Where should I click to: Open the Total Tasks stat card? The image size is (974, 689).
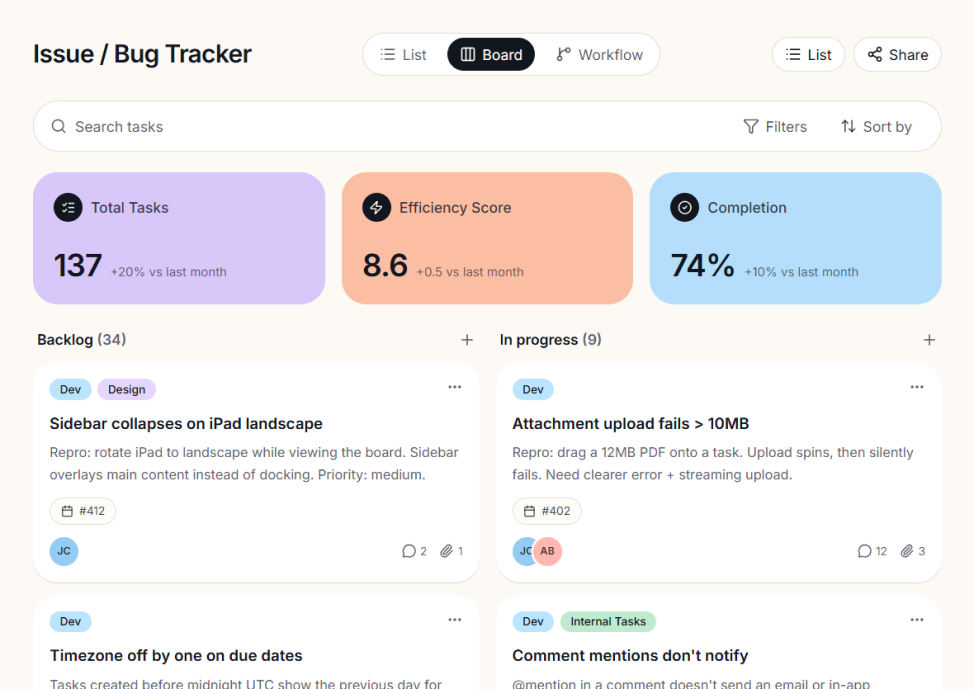(x=179, y=239)
